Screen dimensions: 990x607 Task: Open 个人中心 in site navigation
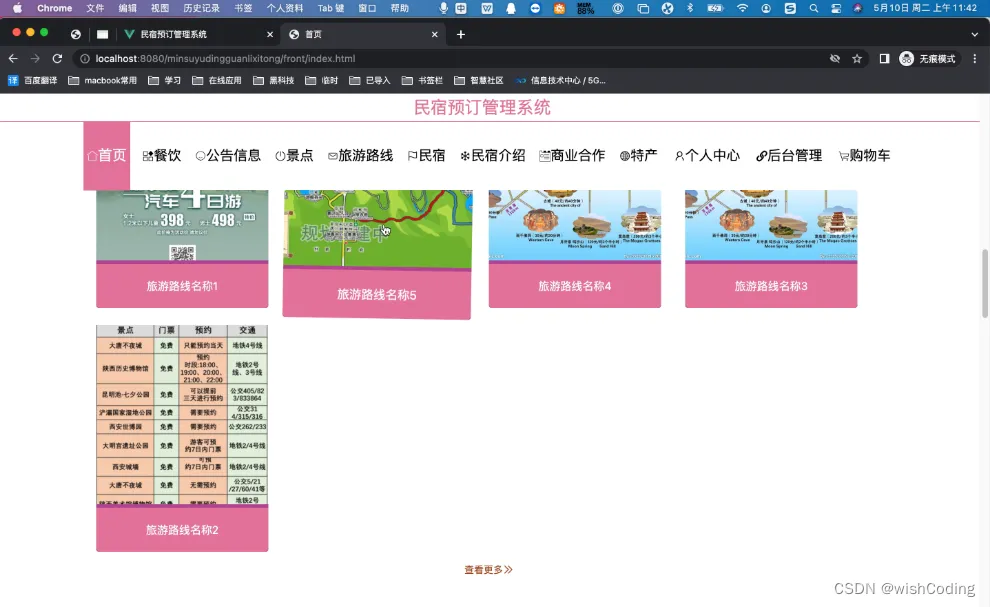tap(707, 155)
